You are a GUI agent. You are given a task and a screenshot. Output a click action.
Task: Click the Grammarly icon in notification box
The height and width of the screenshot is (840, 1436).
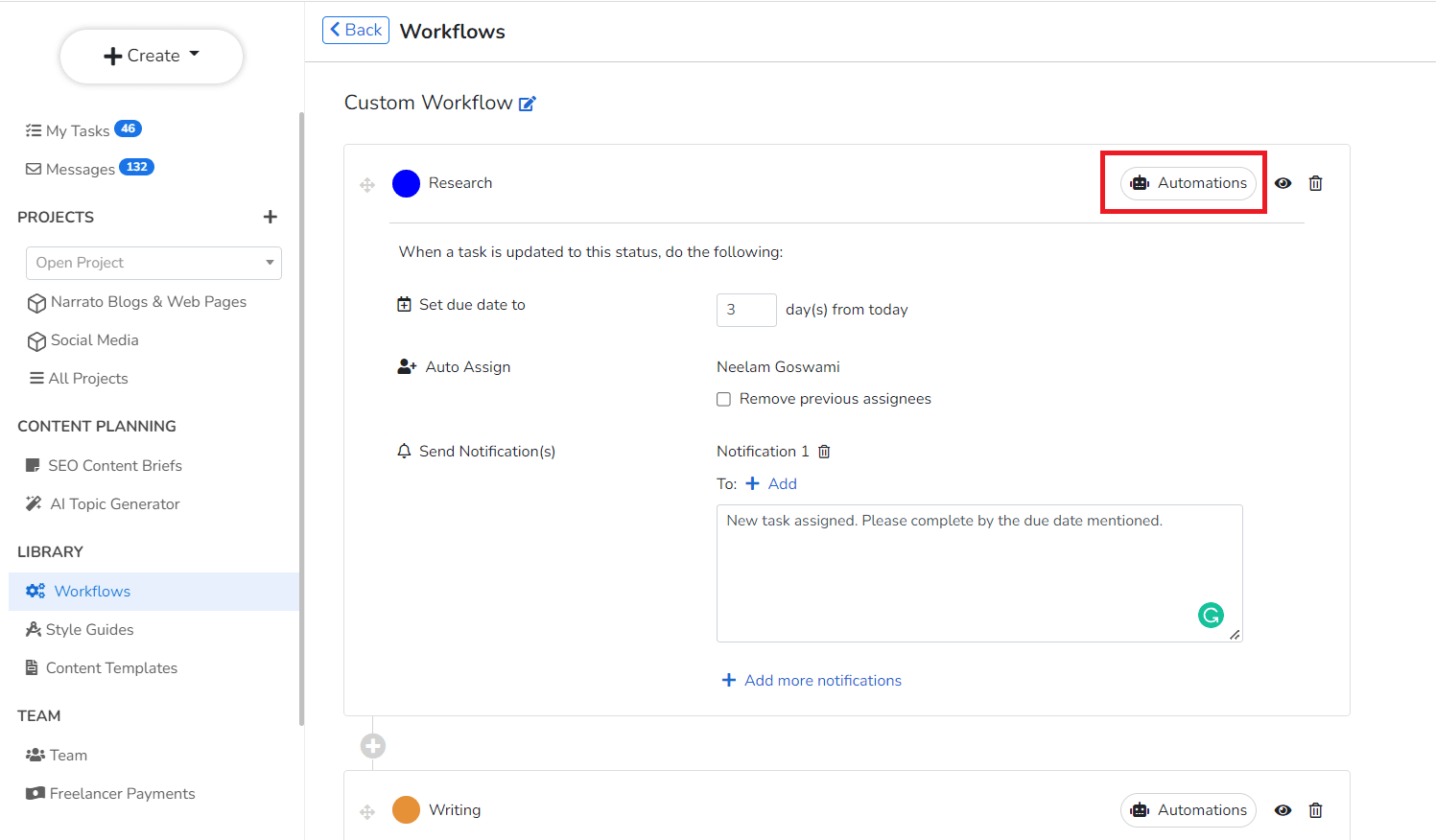tap(1211, 615)
